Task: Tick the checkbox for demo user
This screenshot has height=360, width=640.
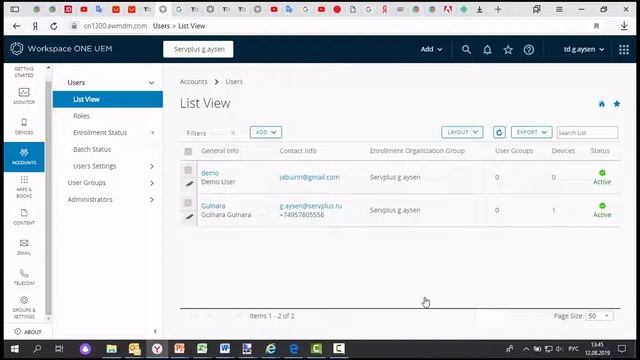Action: (x=188, y=170)
